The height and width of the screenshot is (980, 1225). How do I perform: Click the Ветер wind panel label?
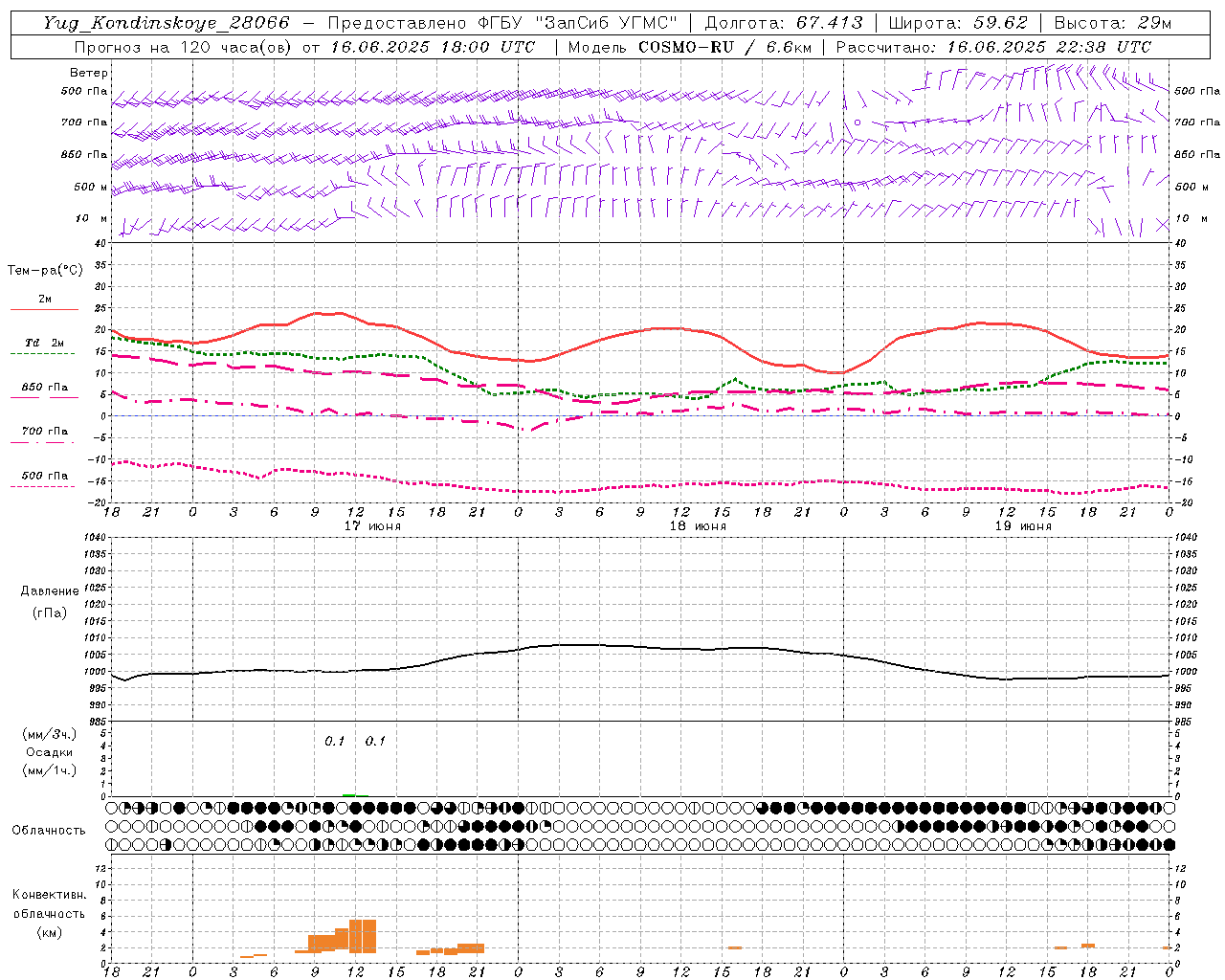tap(89, 73)
